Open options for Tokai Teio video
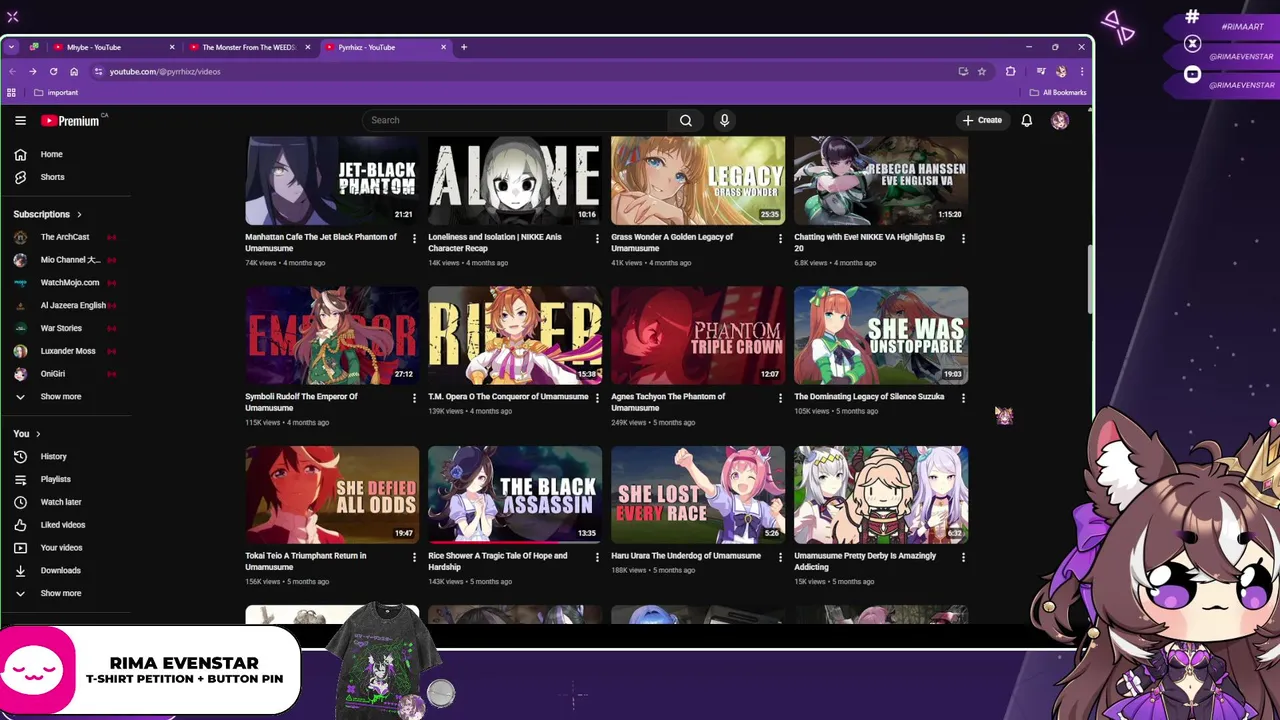 414,557
